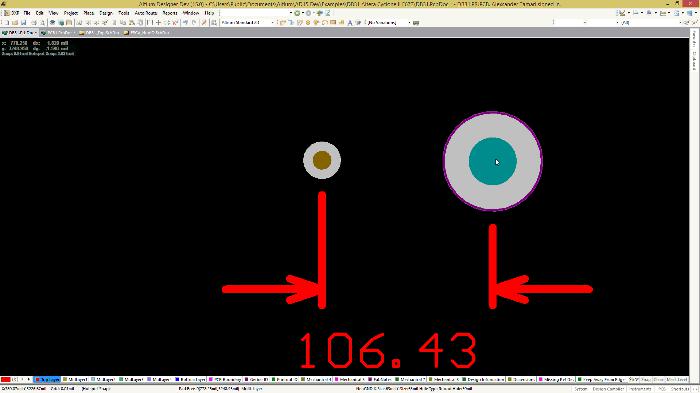
Task: Expand the Altium Standard 2D view dropdown
Action: click(273, 22)
